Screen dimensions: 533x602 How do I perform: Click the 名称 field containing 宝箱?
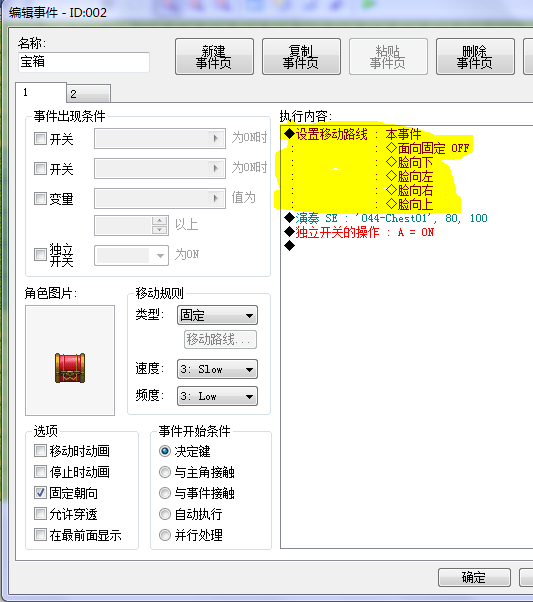(x=84, y=62)
